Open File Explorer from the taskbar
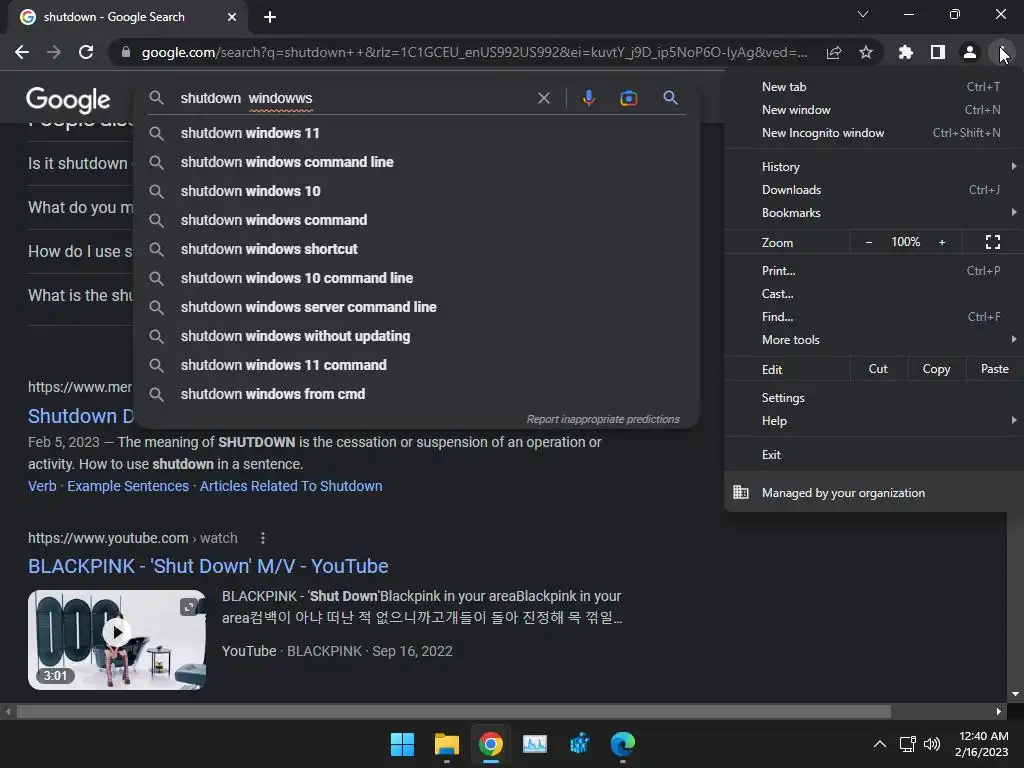 [447, 744]
